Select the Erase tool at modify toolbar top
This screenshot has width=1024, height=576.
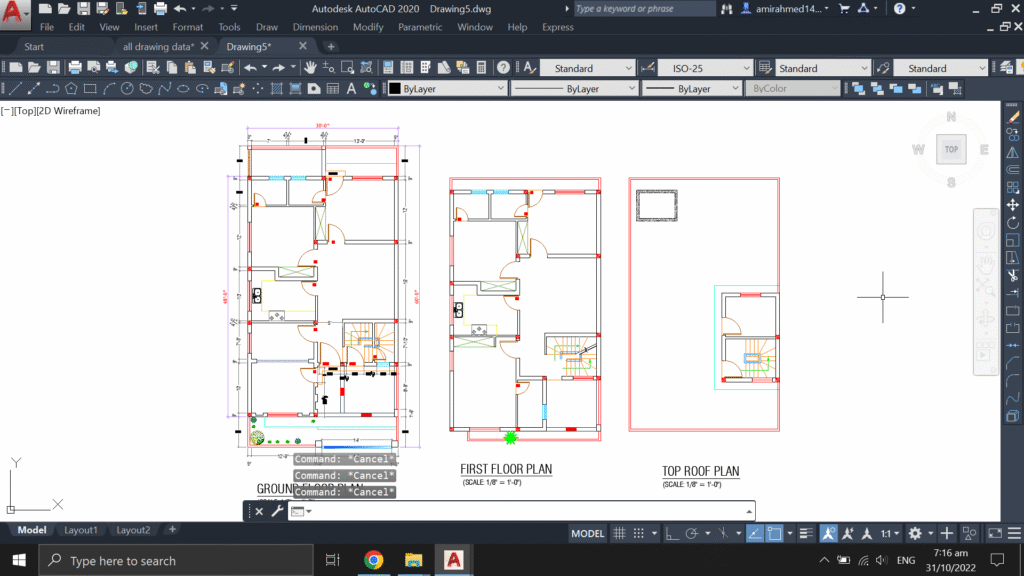(1012, 117)
